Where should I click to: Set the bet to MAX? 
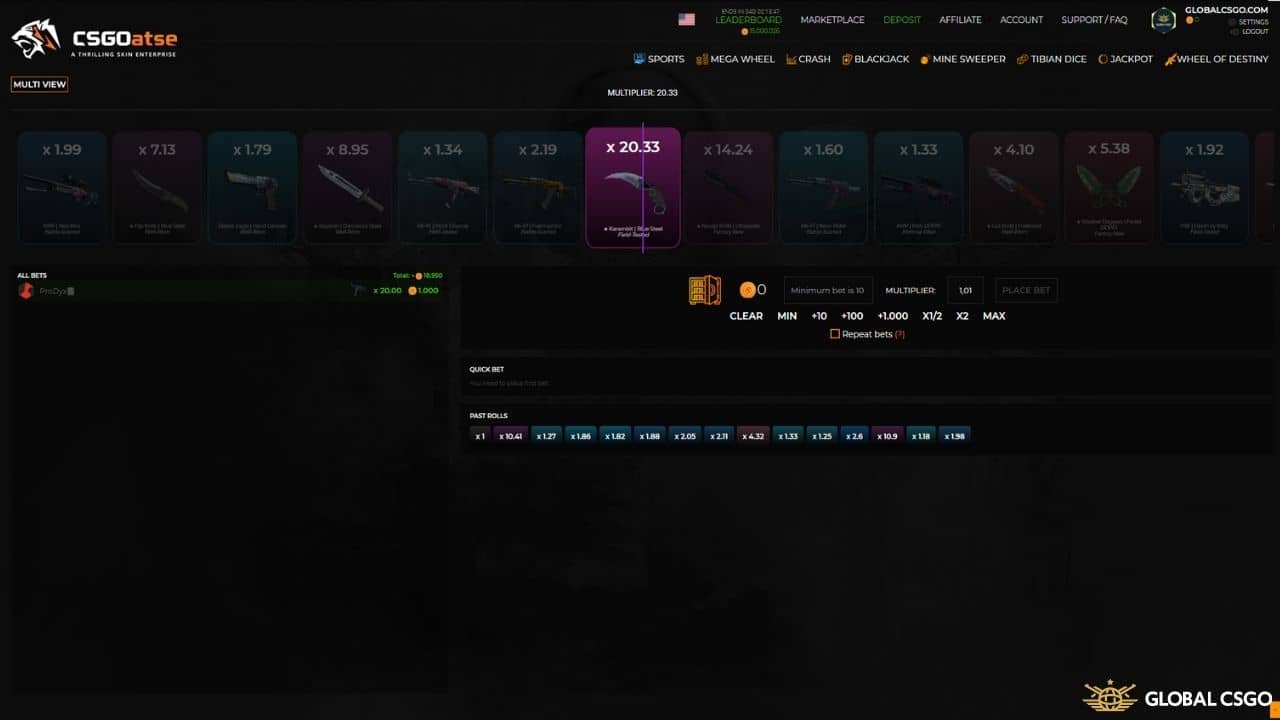(x=994, y=316)
